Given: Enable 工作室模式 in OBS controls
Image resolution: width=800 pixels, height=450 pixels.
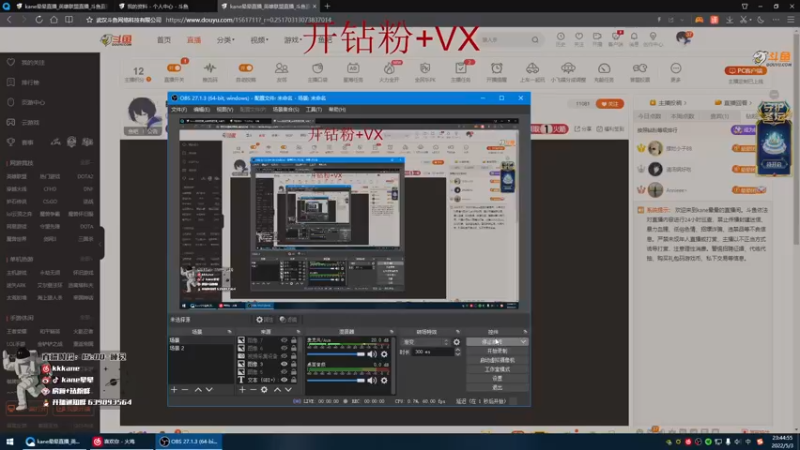Looking at the screenshot, I should point(497,369).
